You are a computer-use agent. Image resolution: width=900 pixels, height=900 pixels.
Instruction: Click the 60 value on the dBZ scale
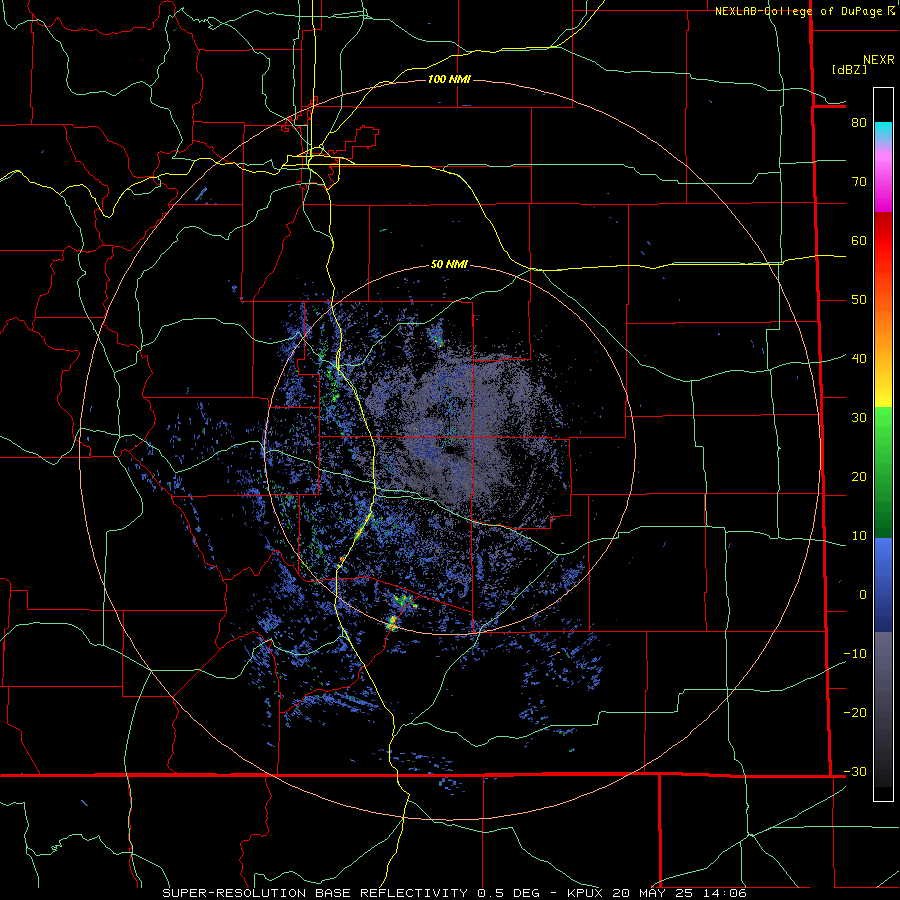pos(859,240)
